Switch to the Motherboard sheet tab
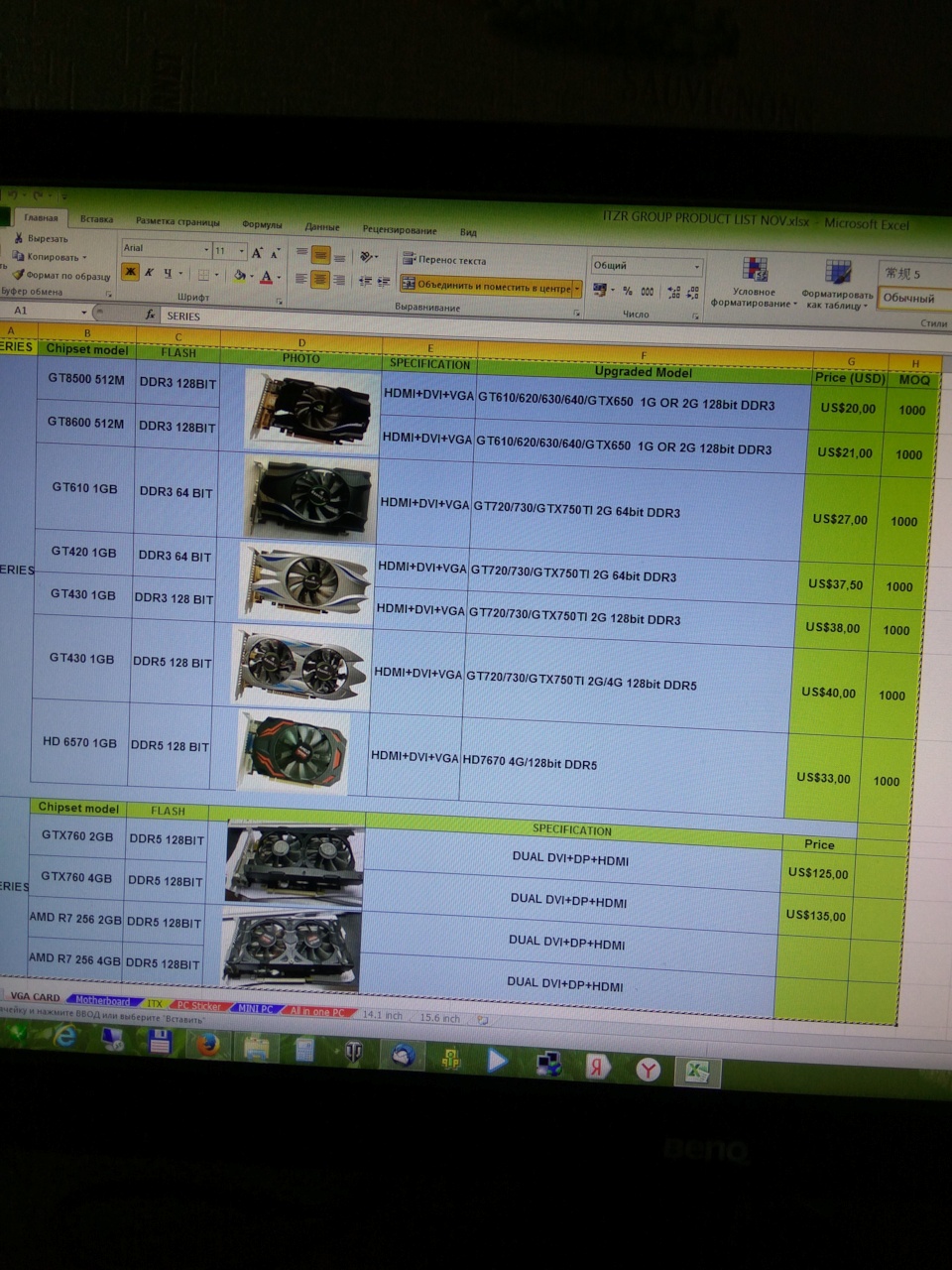Viewport: 952px width, 1270px height. tap(102, 1000)
